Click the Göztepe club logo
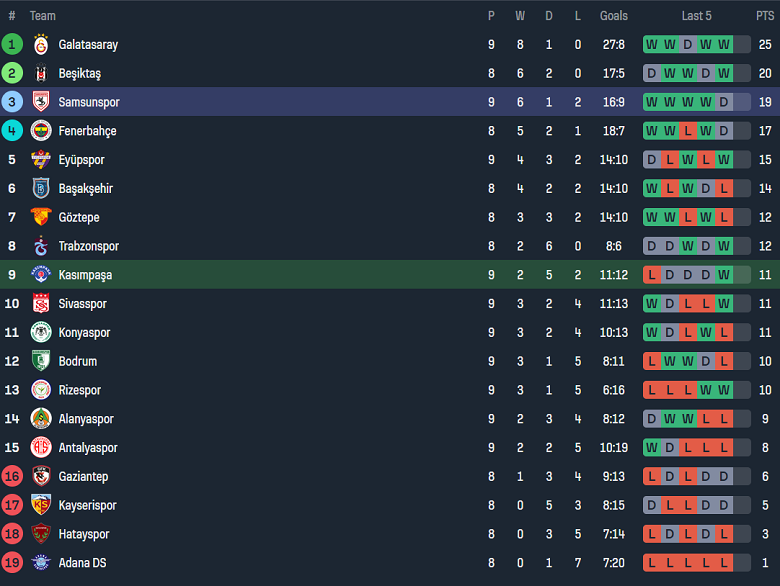Screen dimensions: 780x586 [x=41, y=217]
